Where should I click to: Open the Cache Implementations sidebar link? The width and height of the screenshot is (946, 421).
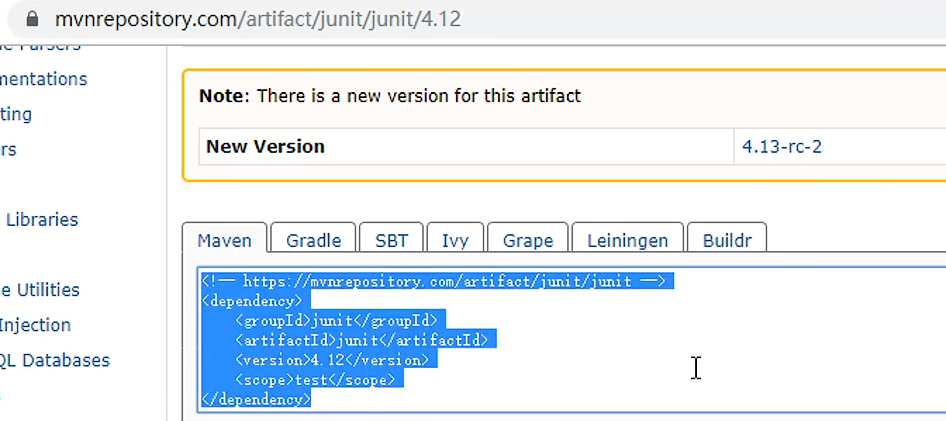(x=43, y=79)
